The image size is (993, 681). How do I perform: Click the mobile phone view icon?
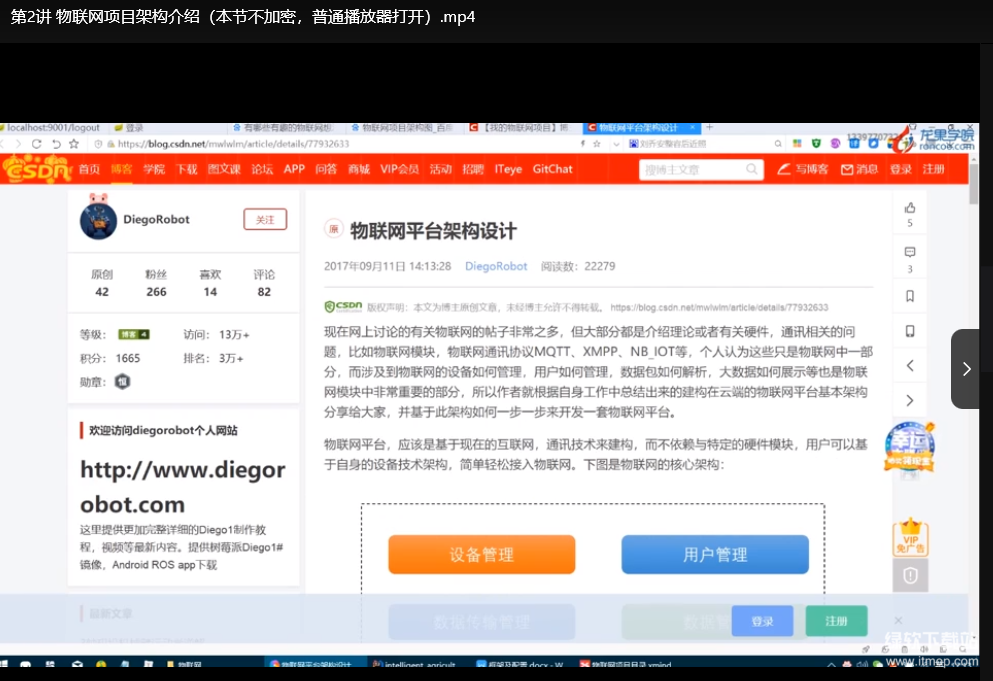click(909, 331)
